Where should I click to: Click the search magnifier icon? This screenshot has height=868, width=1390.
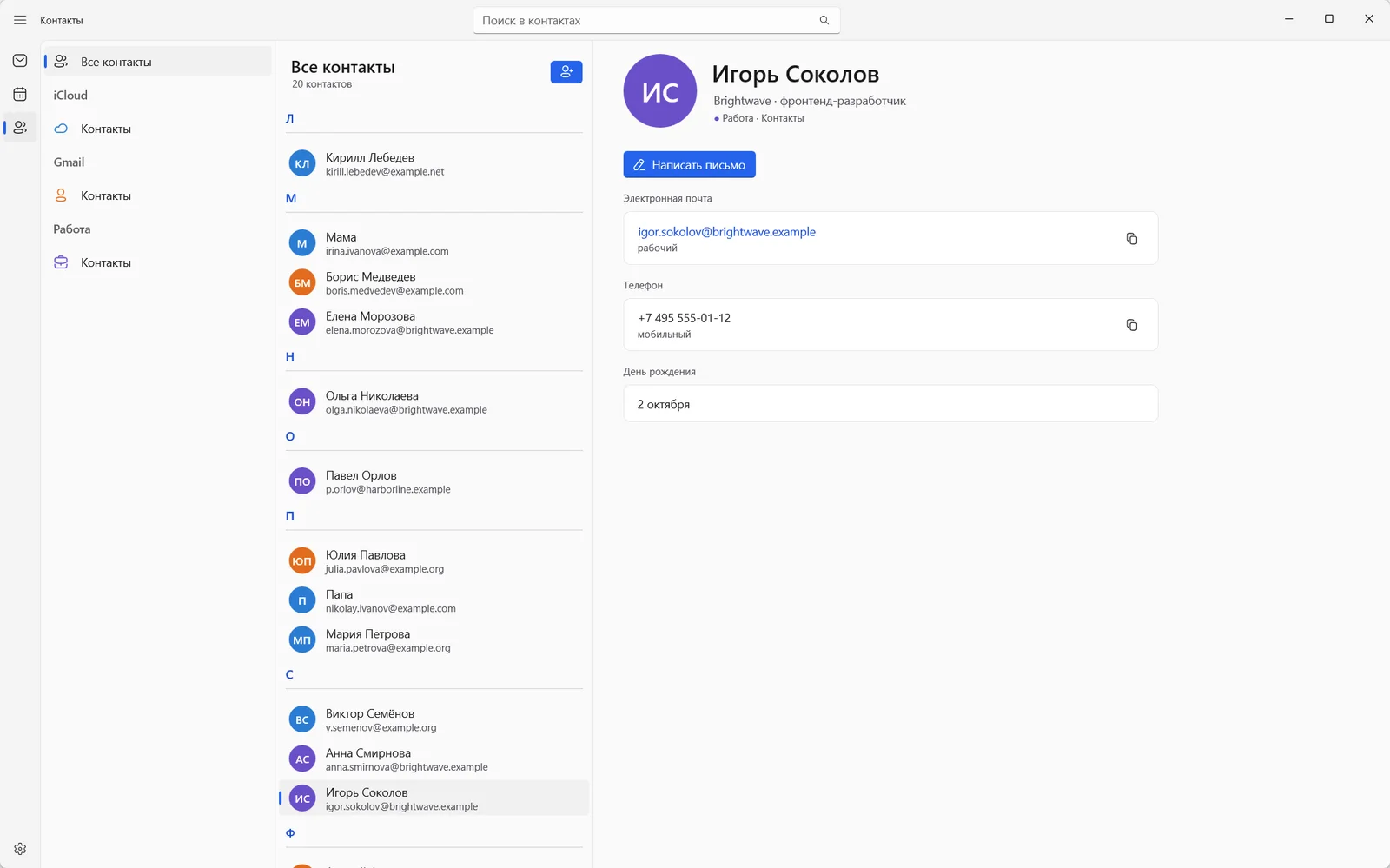(824, 20)
